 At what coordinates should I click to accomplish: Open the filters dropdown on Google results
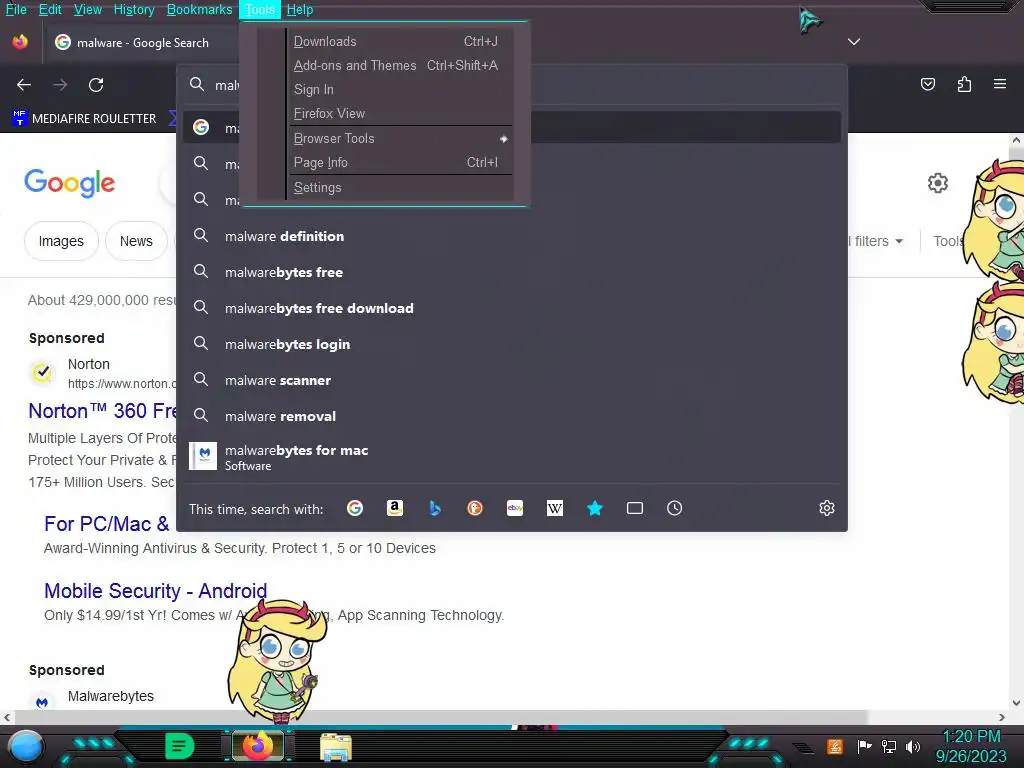click(875, 241)
